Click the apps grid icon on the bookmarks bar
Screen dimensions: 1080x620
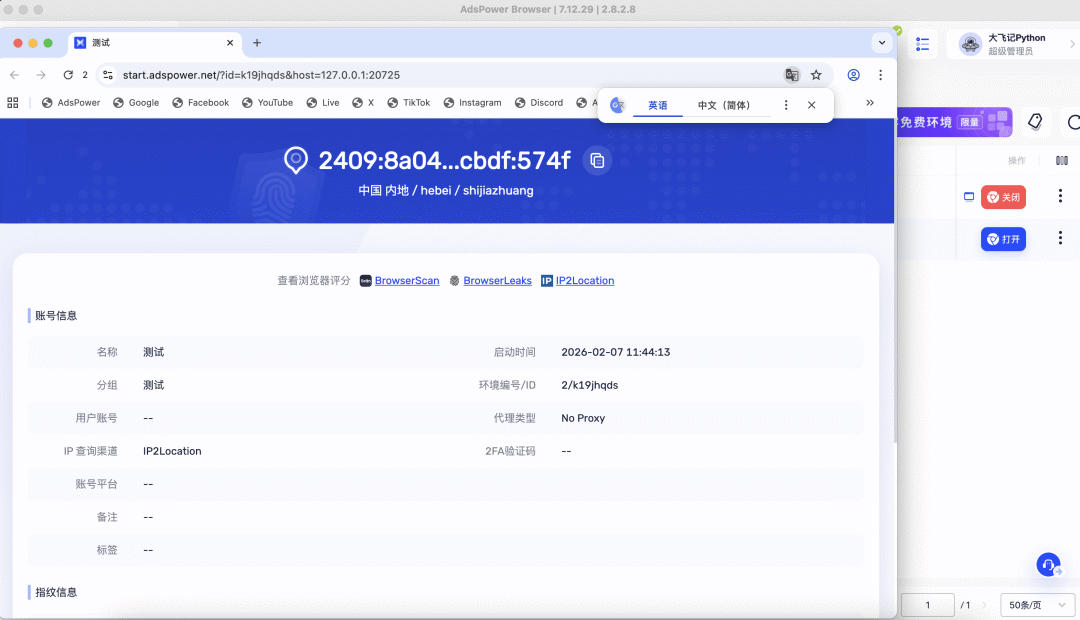click(x=13, y=102)
